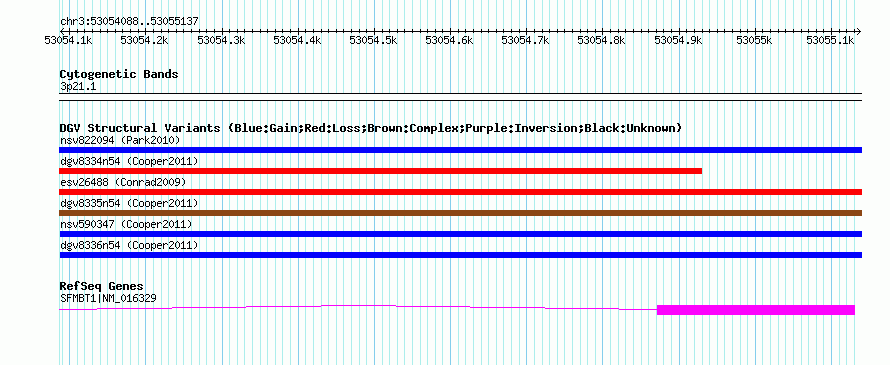Click the chr3:53054088..53055137 coordinate label
Image resolution: width=890 pixels, height=365 pixels.
pyautogui.click(x=129, y=22)
